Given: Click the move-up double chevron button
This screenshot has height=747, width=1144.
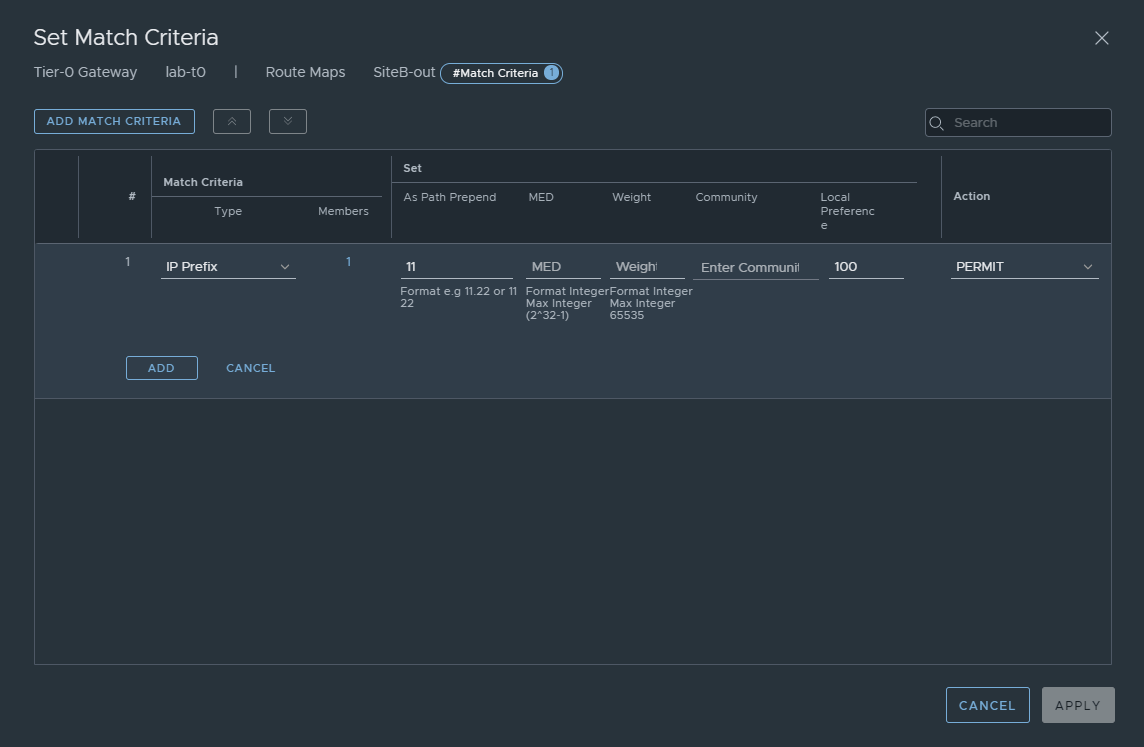Looking at the screenshot, I should (232, 121).
